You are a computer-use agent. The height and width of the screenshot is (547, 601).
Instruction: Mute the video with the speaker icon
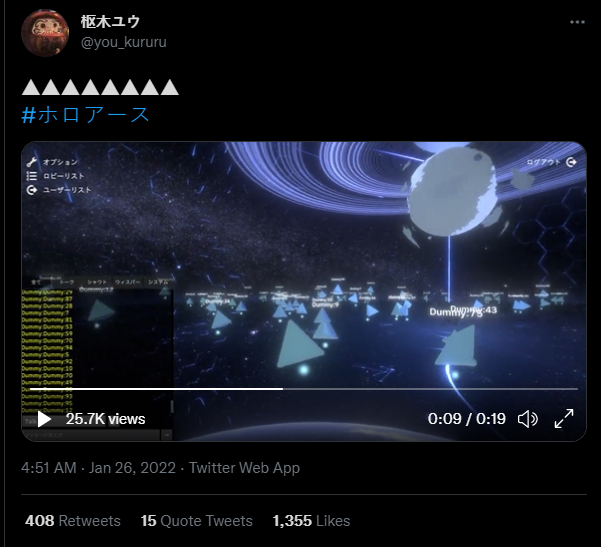point(528,419)
